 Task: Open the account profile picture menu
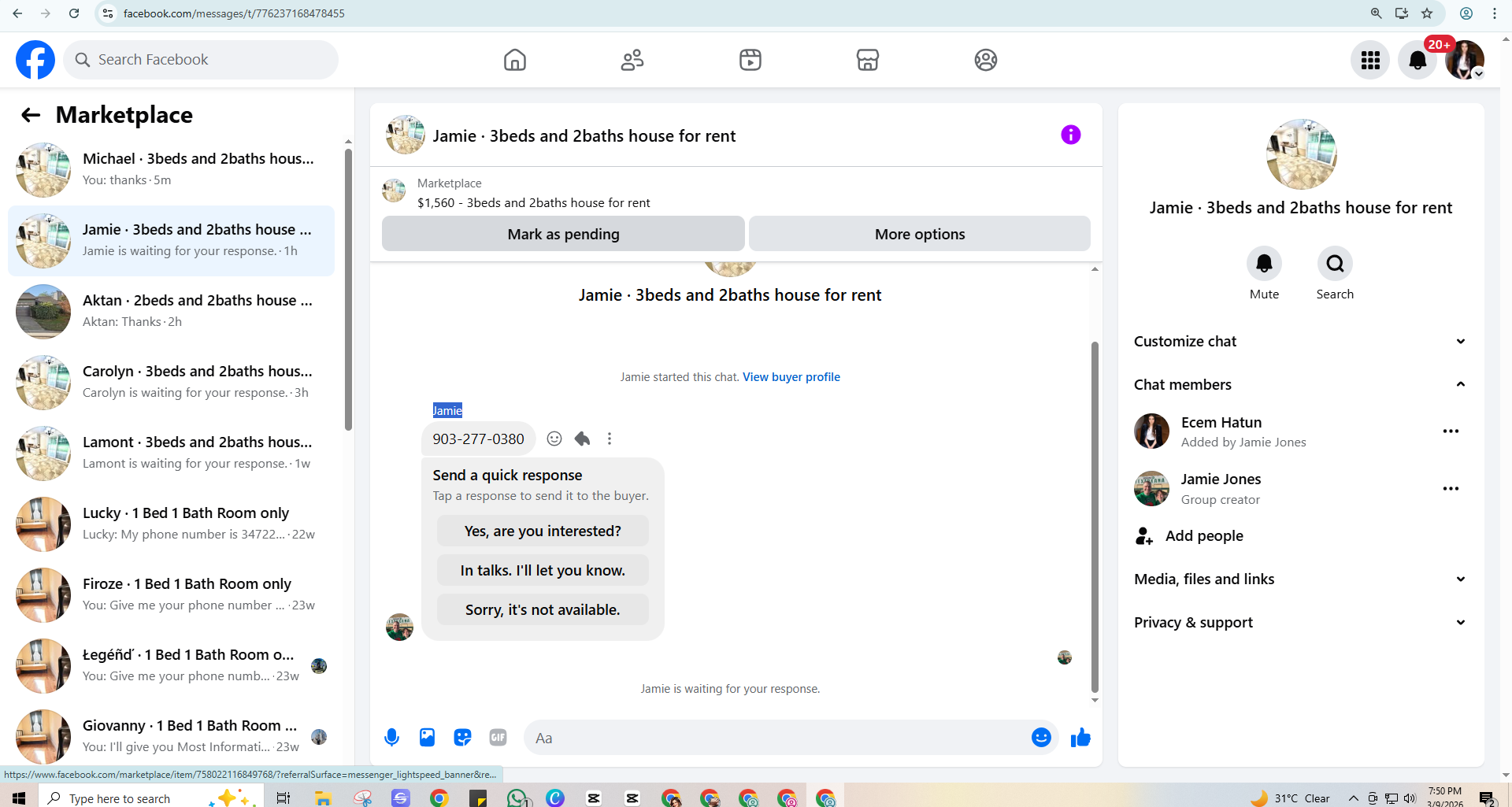(x=1465, y=60)
